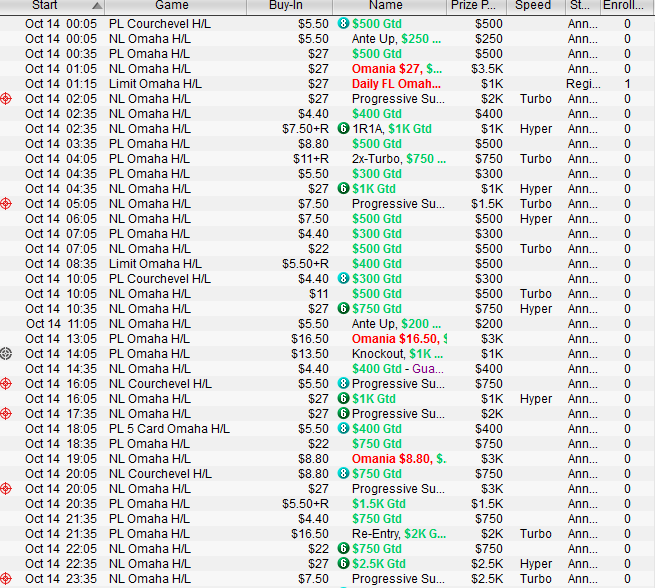This screenshot has height=588, width=655.
Task: Click the '$11+R' buy-in cell
Action: click(311, 159)
